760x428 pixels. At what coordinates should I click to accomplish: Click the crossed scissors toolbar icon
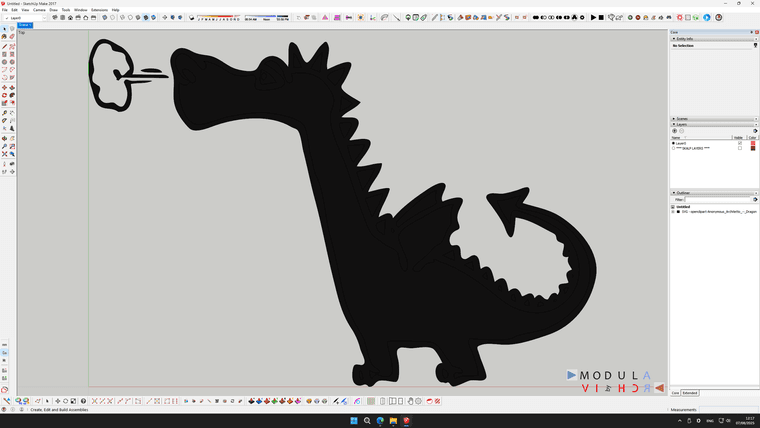499,17
